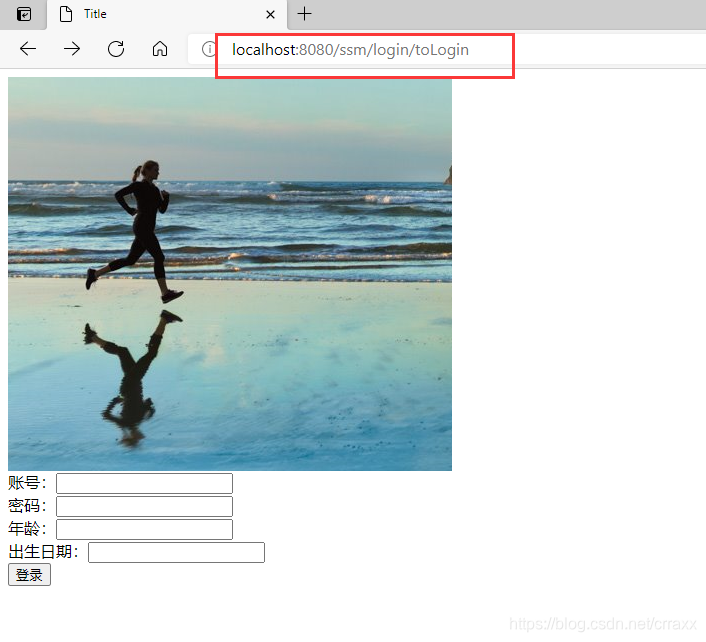The width and height of the screenshot is (706, 642).
Task: Click the 登录 button
Action: pos(29,575)
